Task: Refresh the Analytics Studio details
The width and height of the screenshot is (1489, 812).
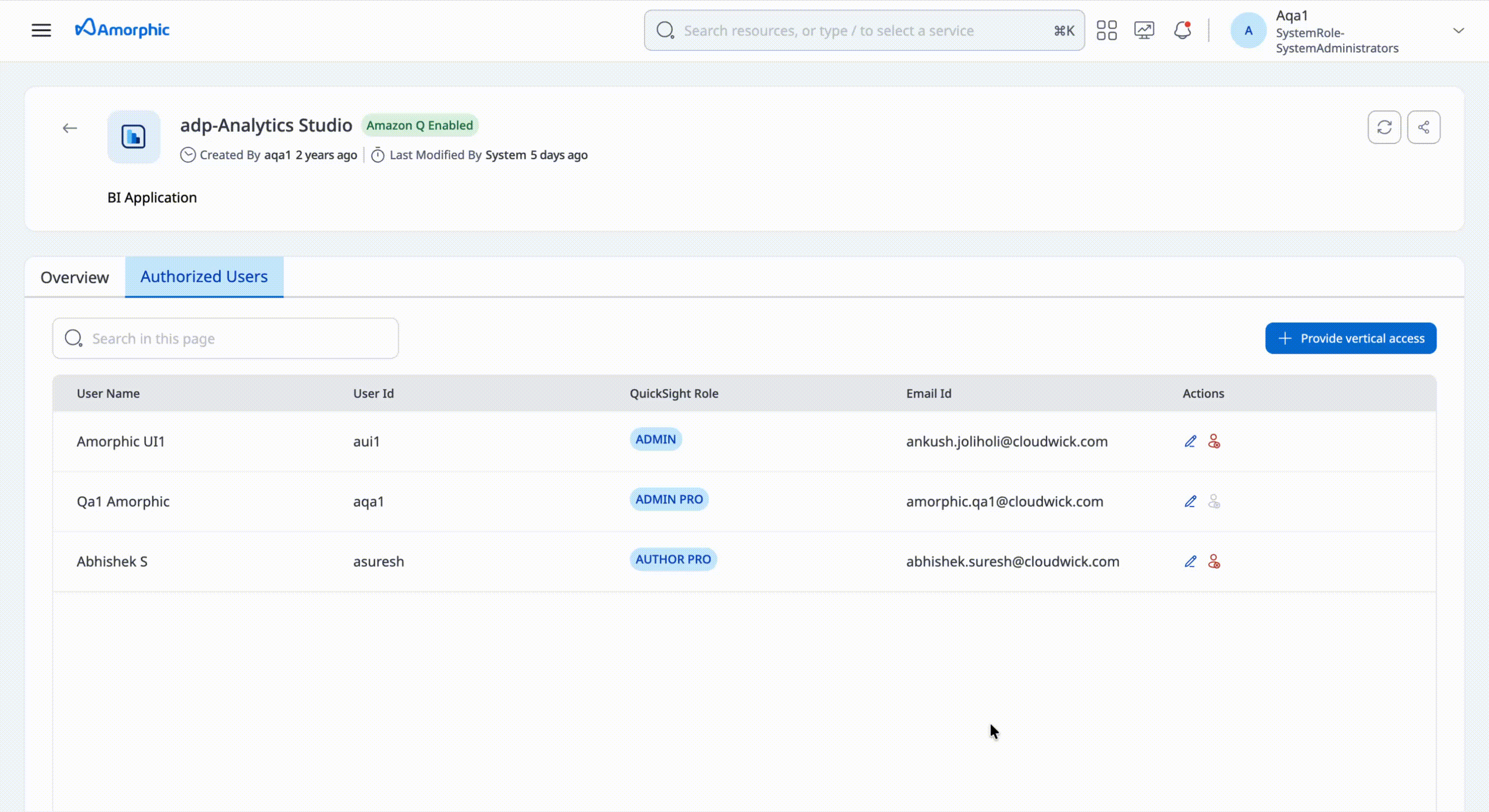Action: pyautogui.click(x=1384, y=127)
